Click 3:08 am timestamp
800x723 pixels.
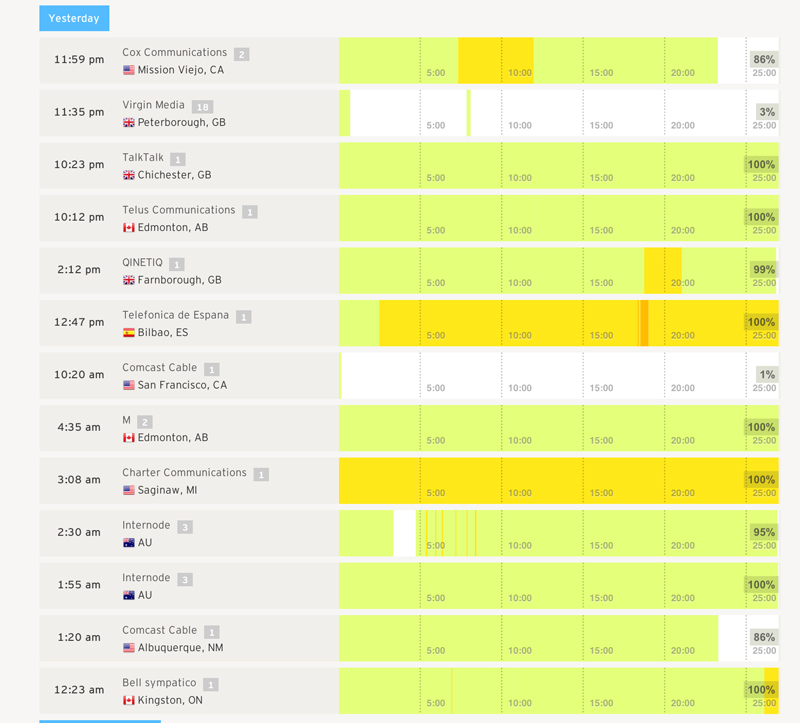79,480
